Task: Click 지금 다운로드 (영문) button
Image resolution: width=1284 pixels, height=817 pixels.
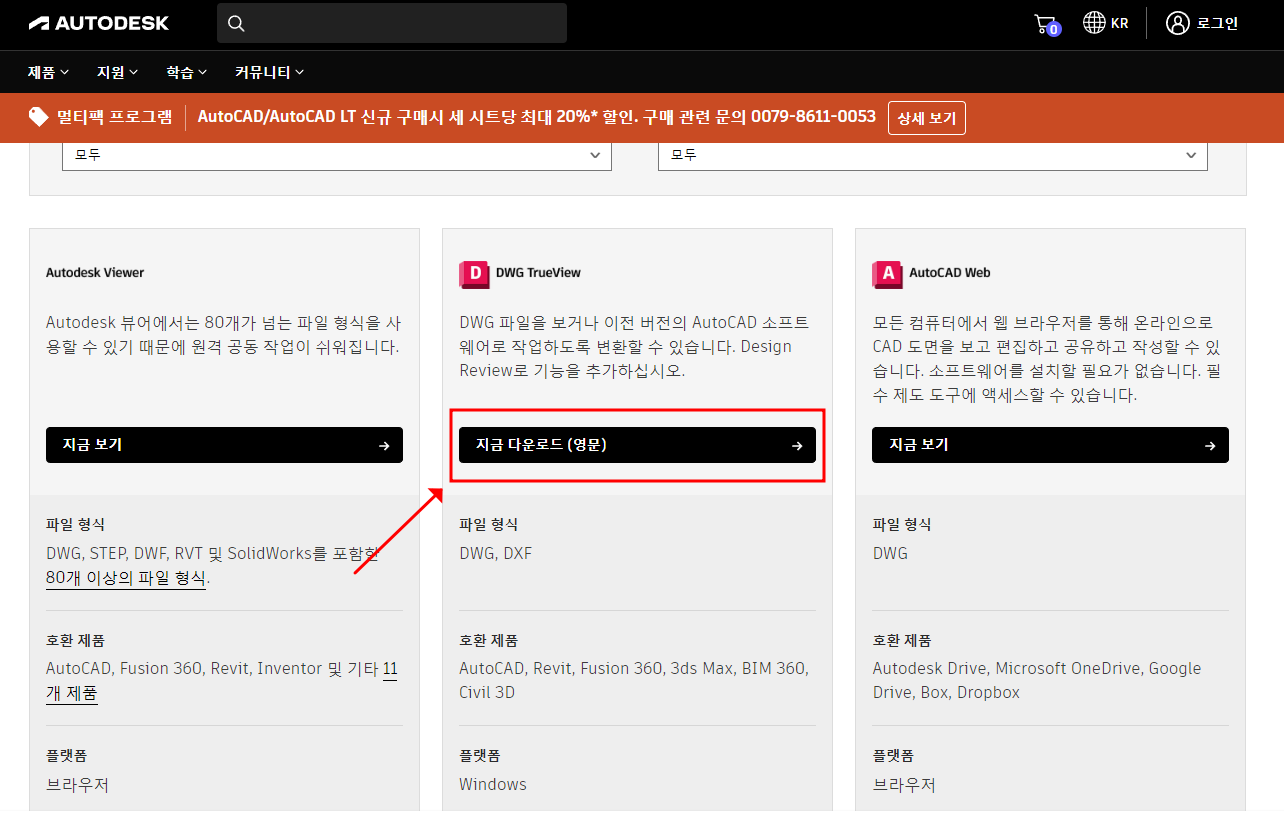Action: coord(637,445)
